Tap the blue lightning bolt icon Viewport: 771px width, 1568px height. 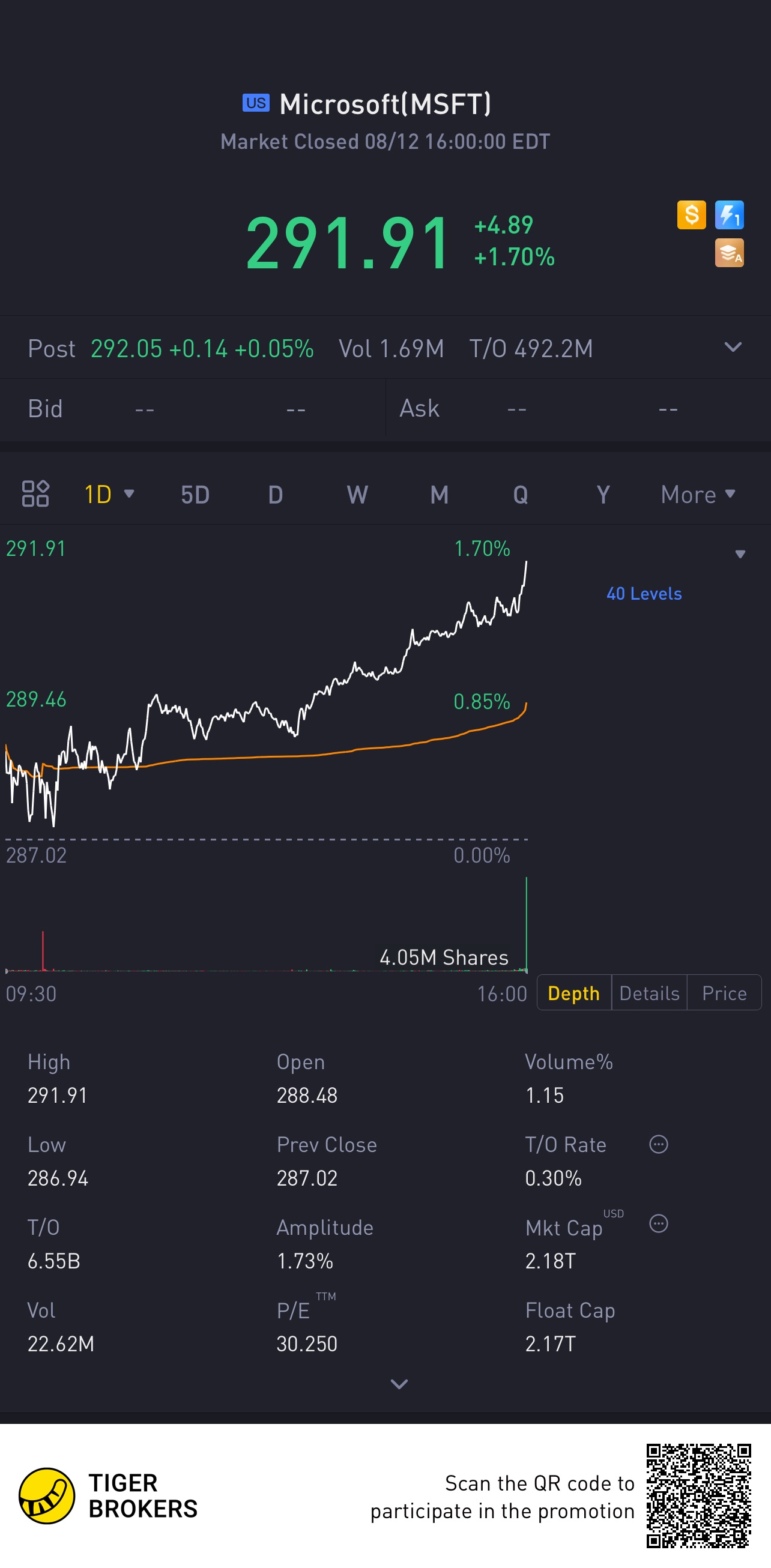pyautogui.click(x=729, y=215)
